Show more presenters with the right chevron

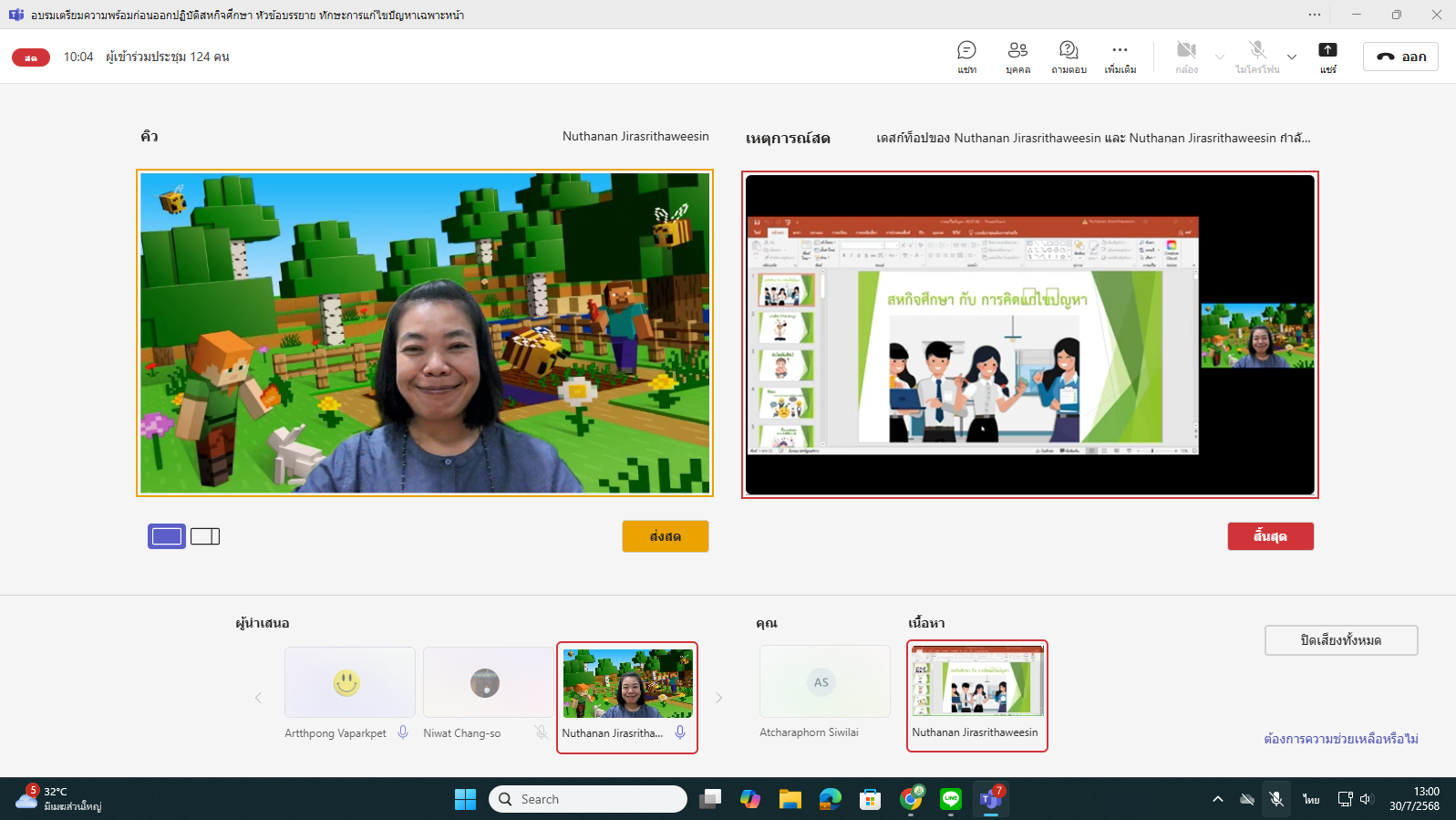[718, 698]
